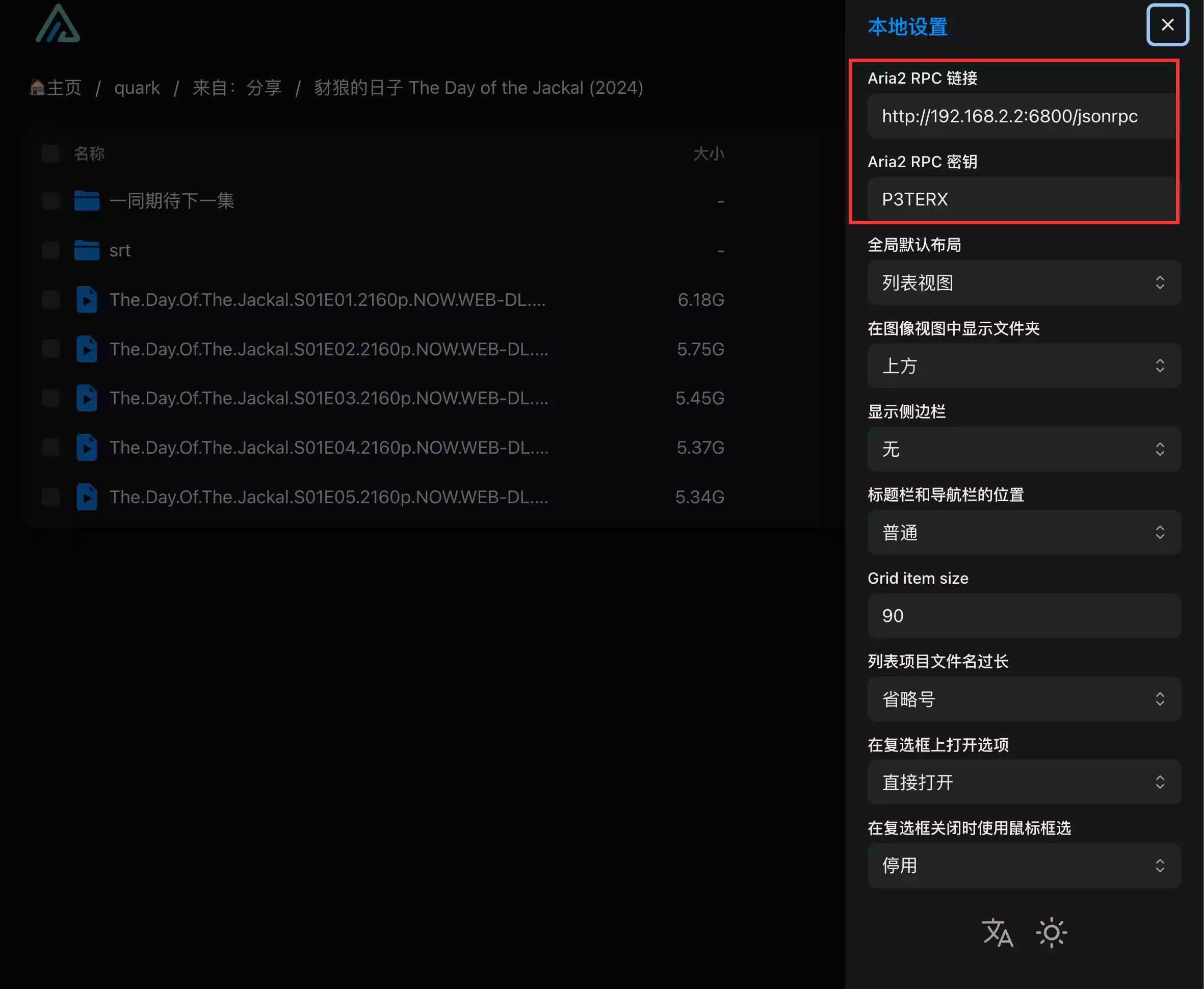Click the folder icon of 一同期待下一集
Image resolution: width=1204 pixels, height=989 pixels.
click(x=87, y=200)
